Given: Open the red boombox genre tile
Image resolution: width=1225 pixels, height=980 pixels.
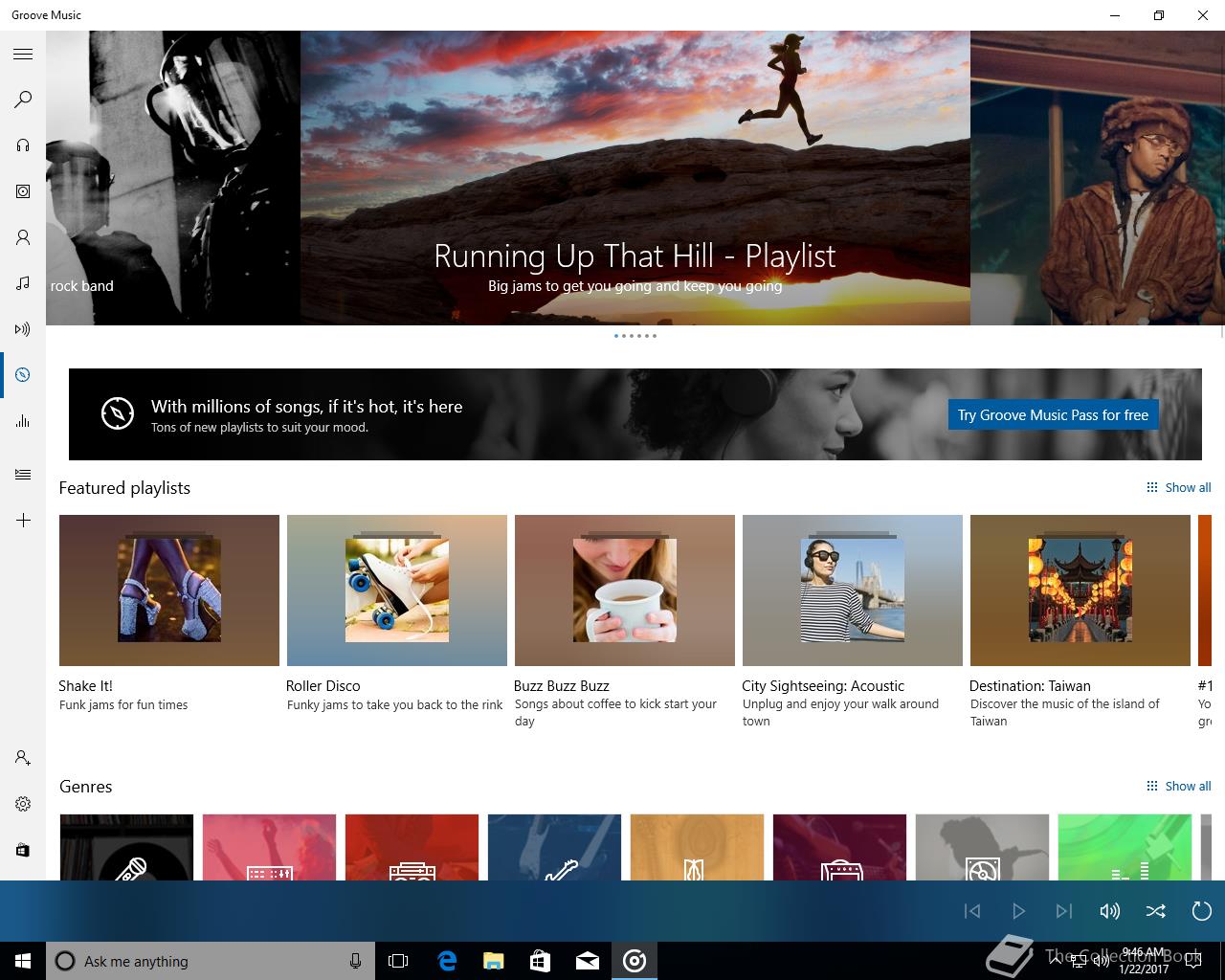Looking at the screenshot, I should point(412,847).
